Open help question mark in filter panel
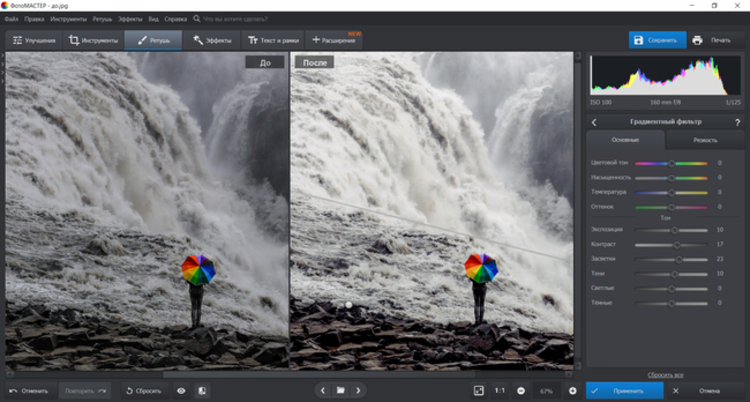This screenshot has width=750, height=402. click(736, 122)
